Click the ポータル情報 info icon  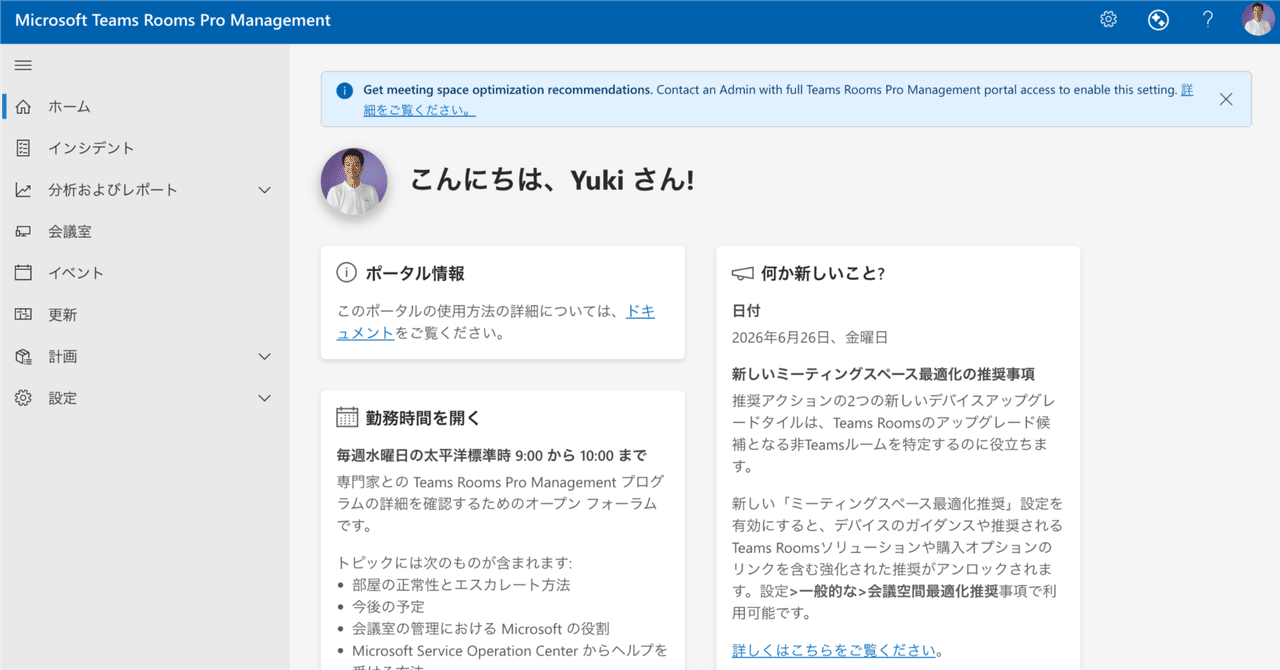(346, 273)
